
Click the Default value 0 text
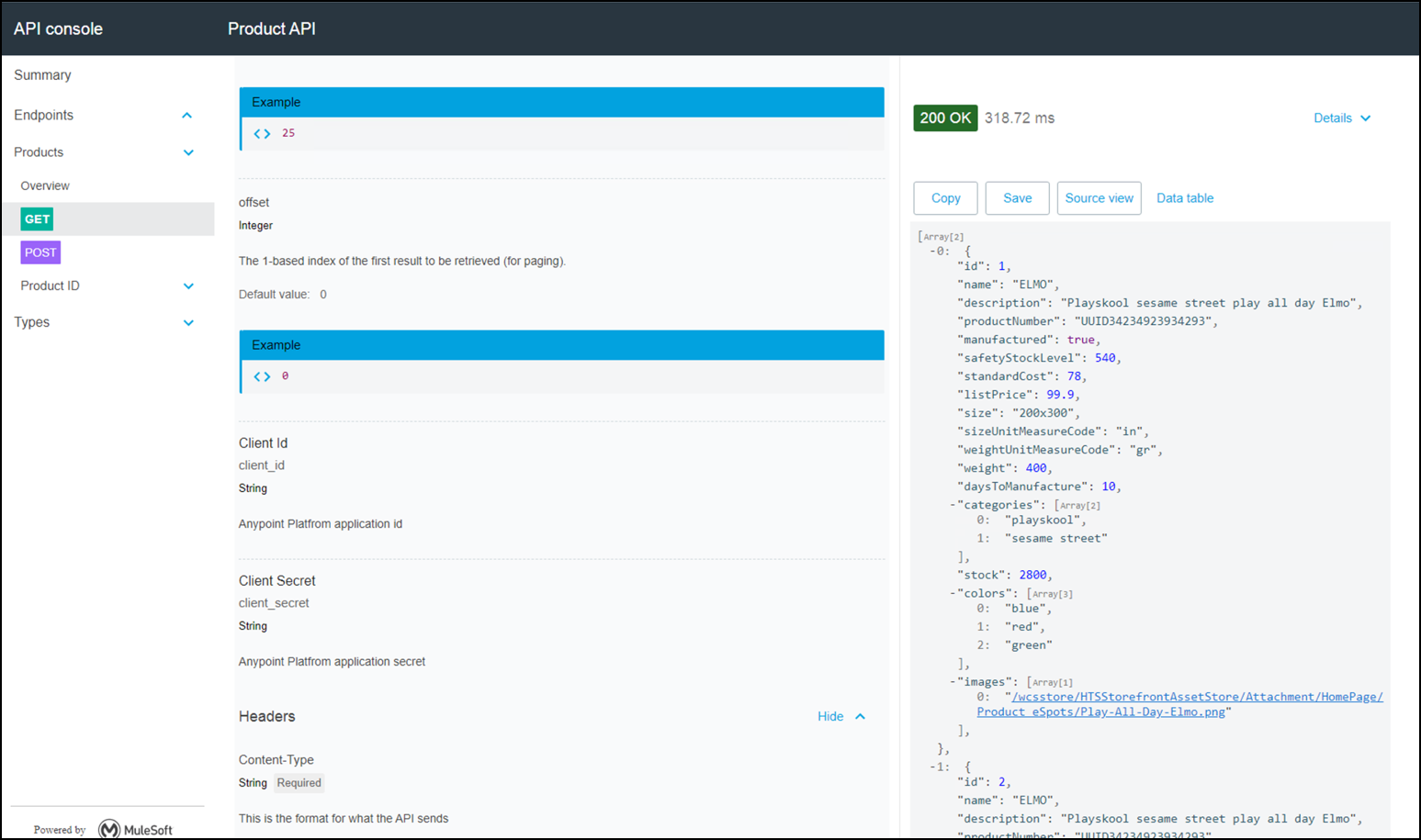coord(282,295)
